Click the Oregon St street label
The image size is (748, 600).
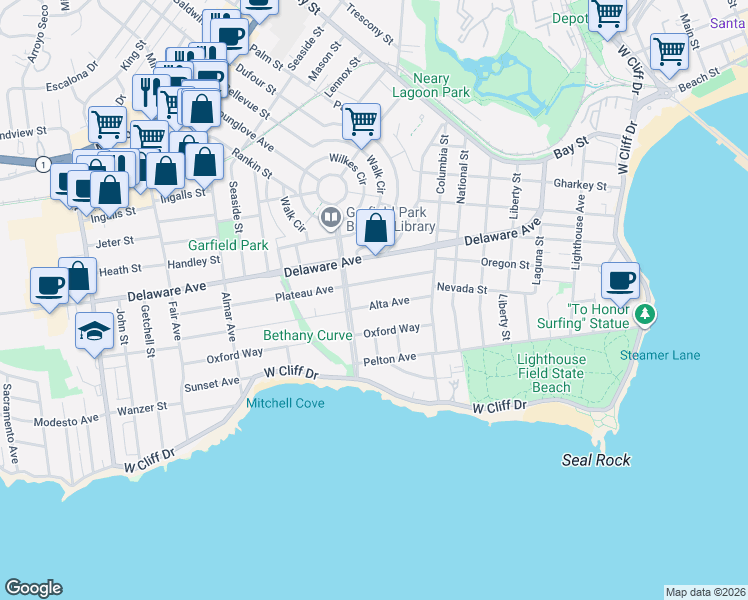click(505, 263)
